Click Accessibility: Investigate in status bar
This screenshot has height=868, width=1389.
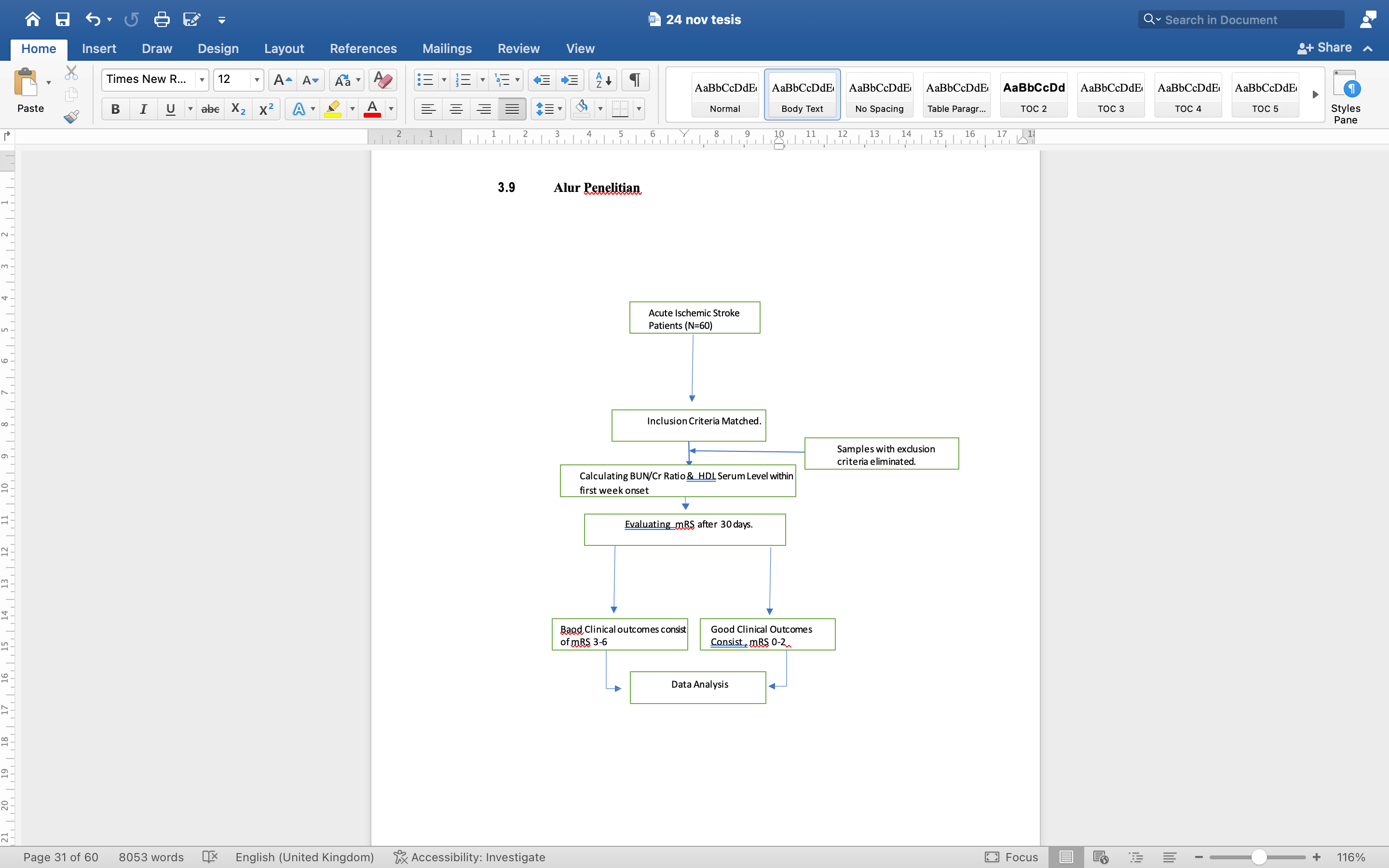click(x=469, y=856)
